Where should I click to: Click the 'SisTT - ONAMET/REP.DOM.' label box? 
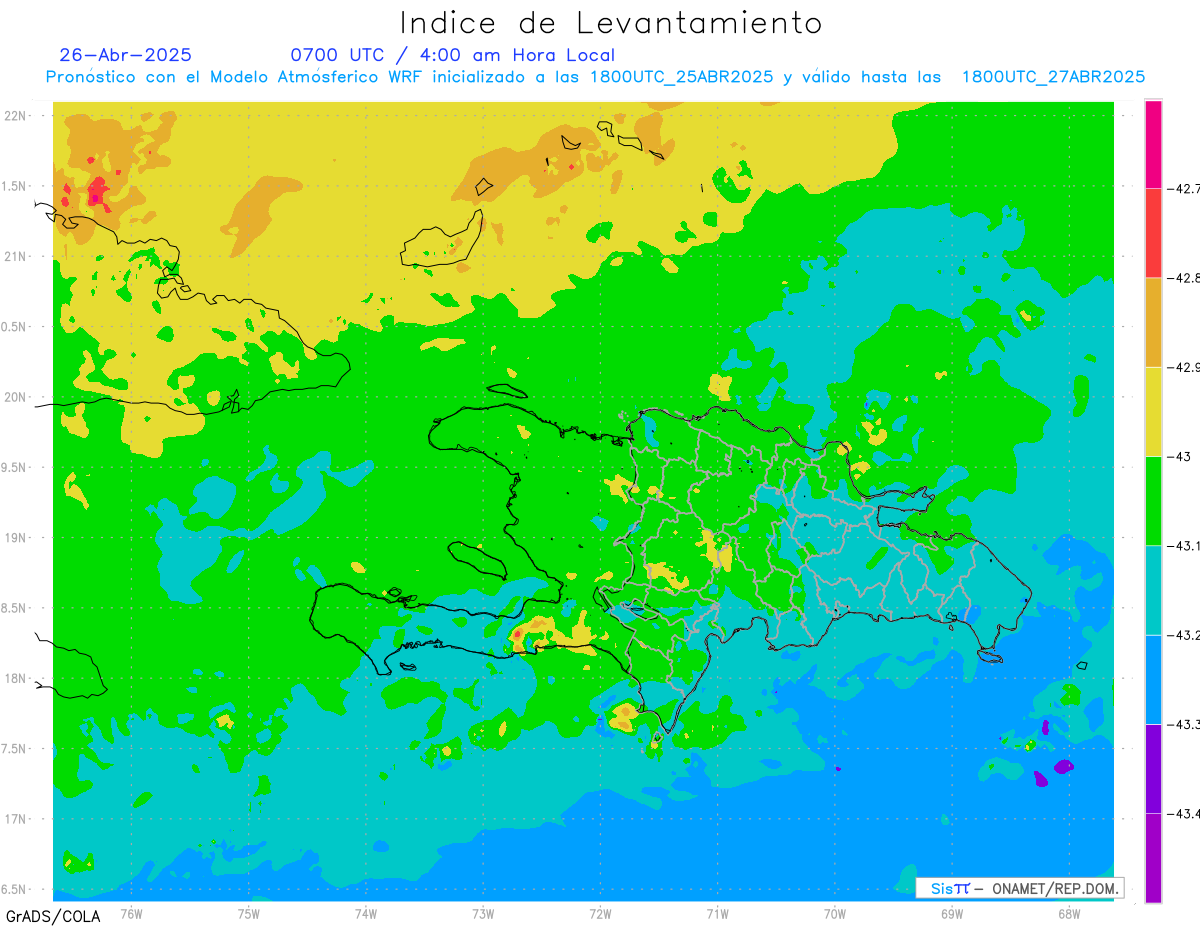tap(1020, 888)
